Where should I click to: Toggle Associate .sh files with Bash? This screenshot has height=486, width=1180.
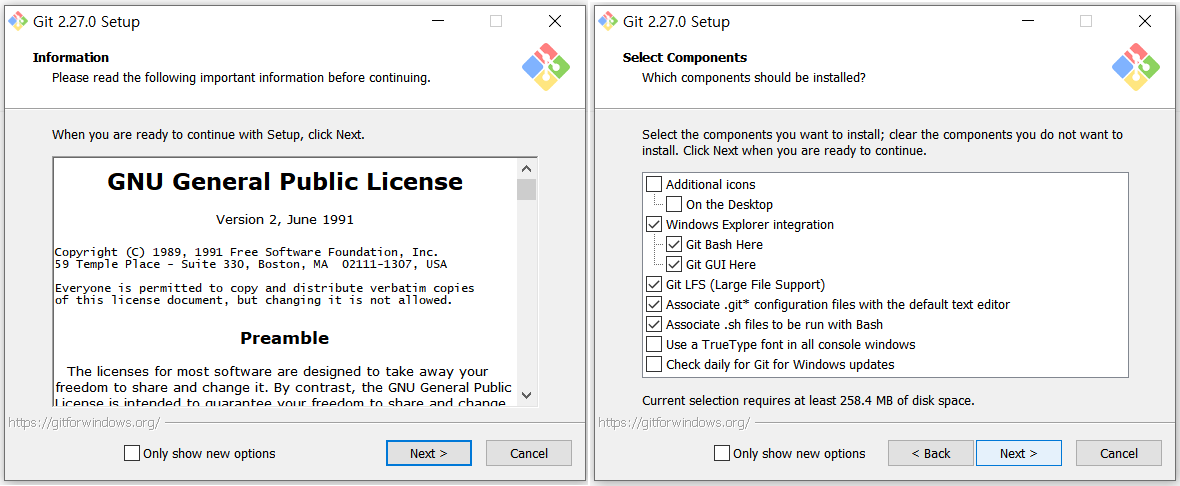click(654, 325)
